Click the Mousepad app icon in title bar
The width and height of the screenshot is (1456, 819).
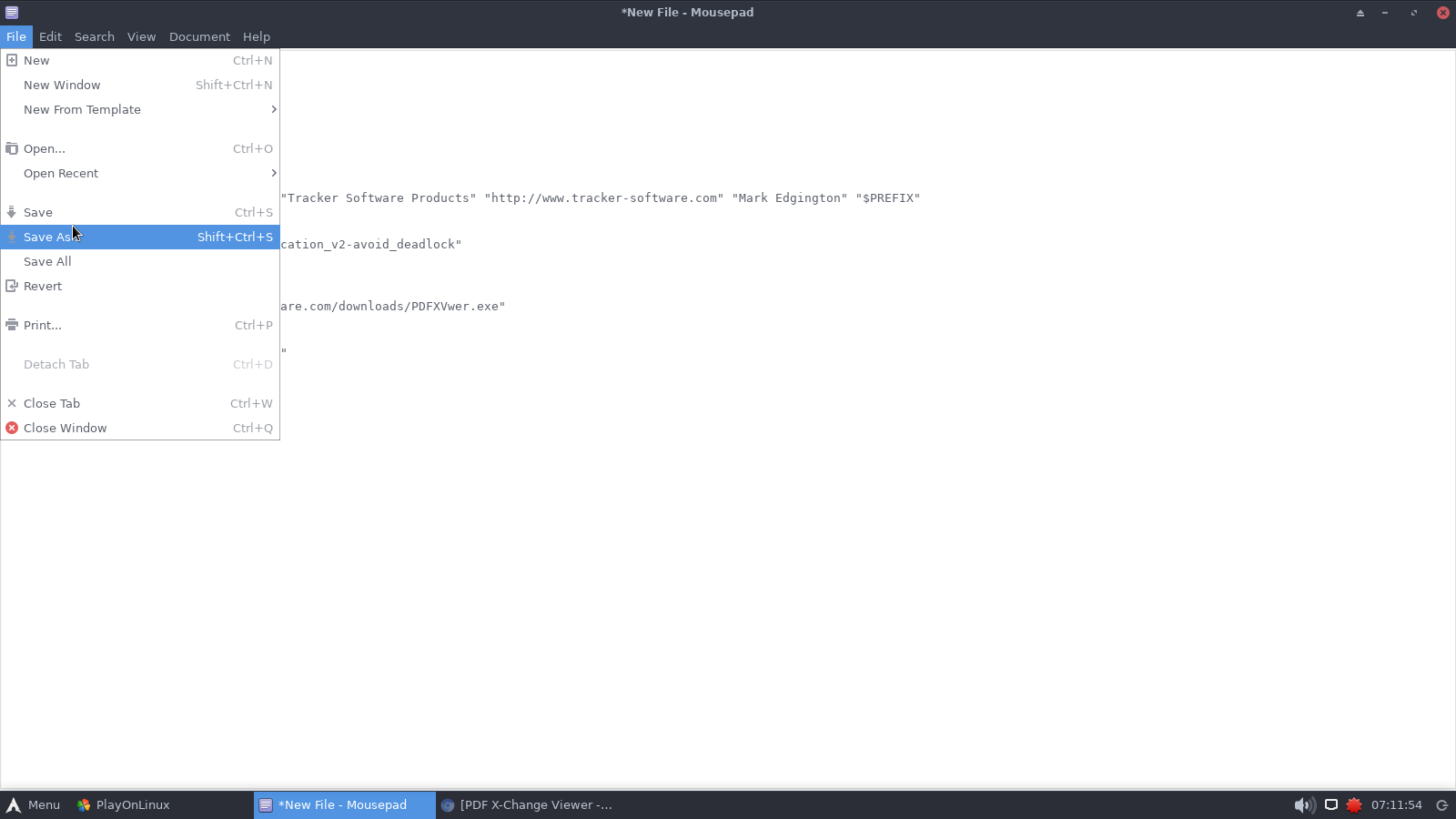pyautogui.click(x=12, y=13)
